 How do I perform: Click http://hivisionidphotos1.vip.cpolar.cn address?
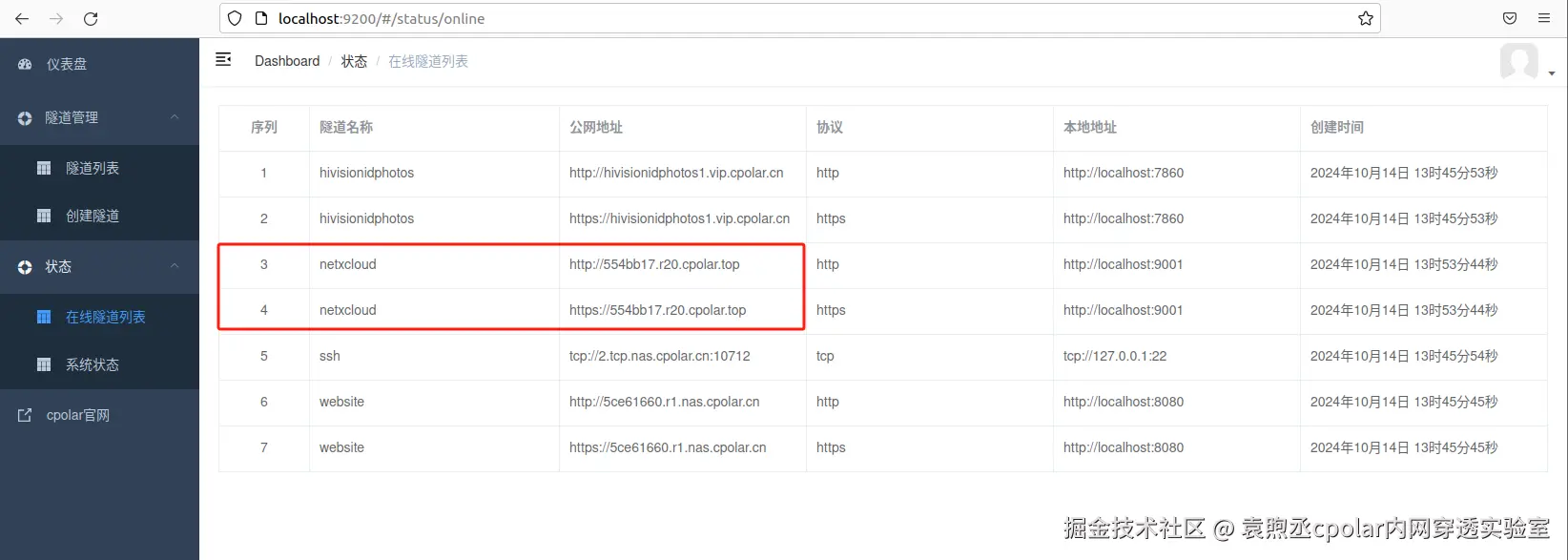point(676,173)
